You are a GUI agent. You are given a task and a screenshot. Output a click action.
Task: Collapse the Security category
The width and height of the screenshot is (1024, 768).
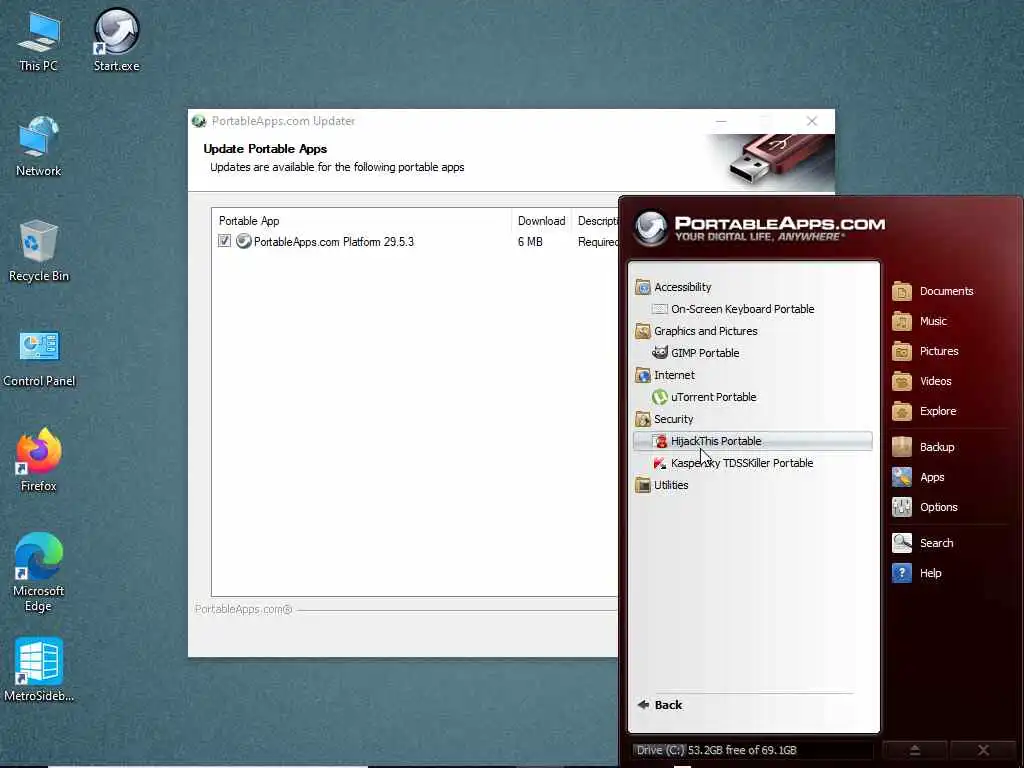(x=664, y=419)
